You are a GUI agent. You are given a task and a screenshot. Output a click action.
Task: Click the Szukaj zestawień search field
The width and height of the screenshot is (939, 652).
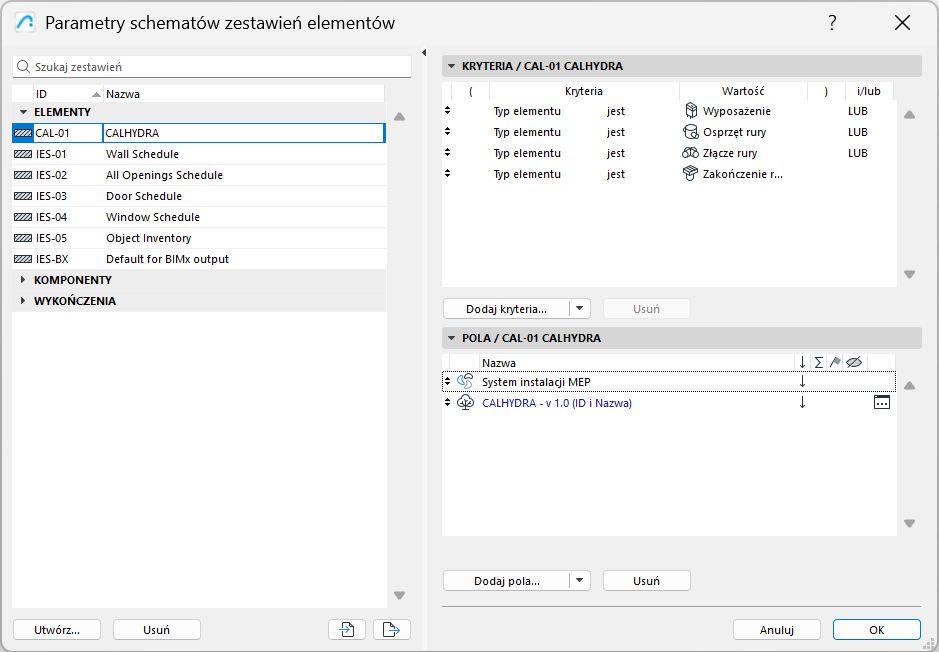pos(200,65)
